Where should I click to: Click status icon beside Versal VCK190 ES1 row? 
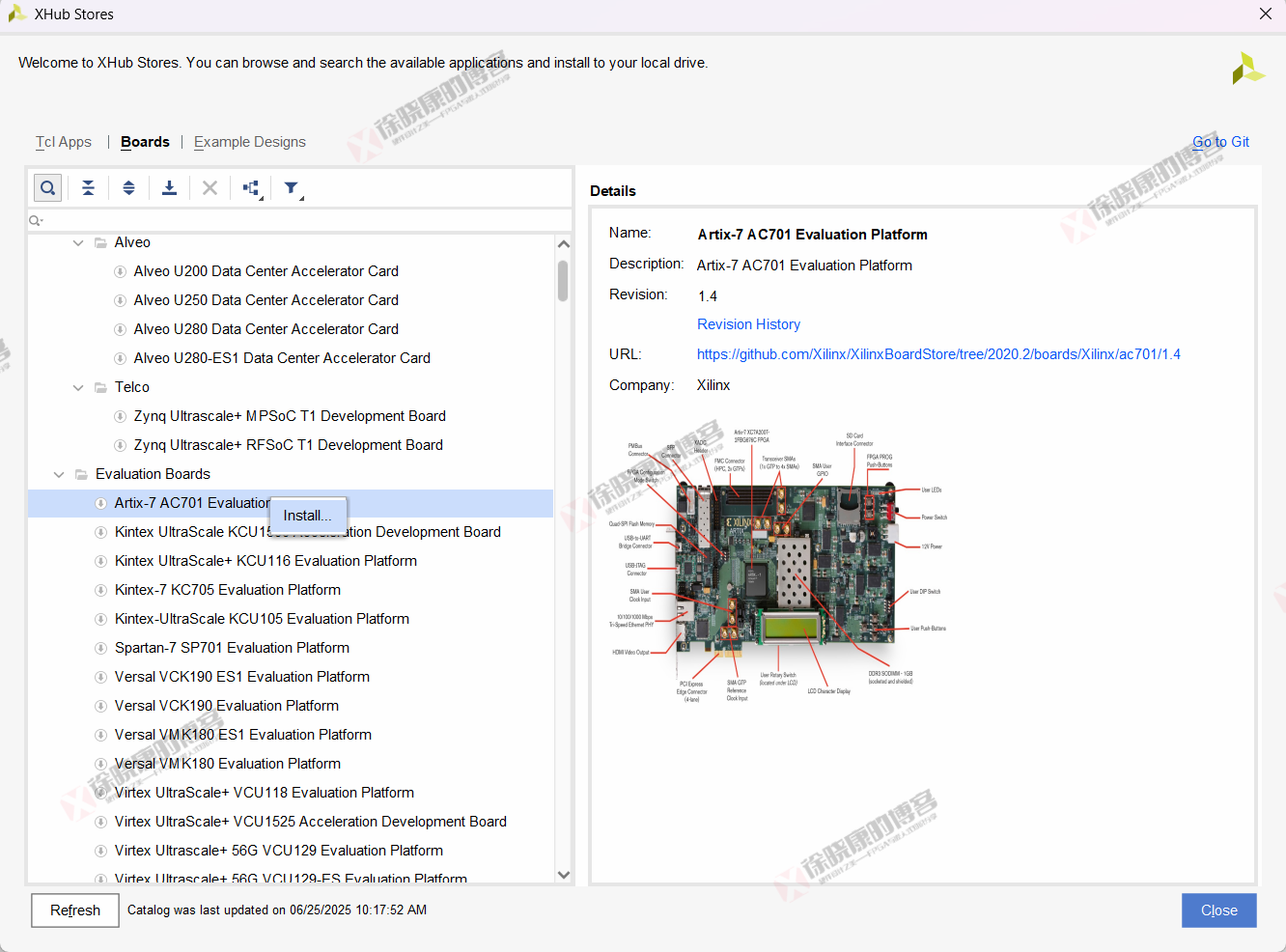tap(101, 677)
